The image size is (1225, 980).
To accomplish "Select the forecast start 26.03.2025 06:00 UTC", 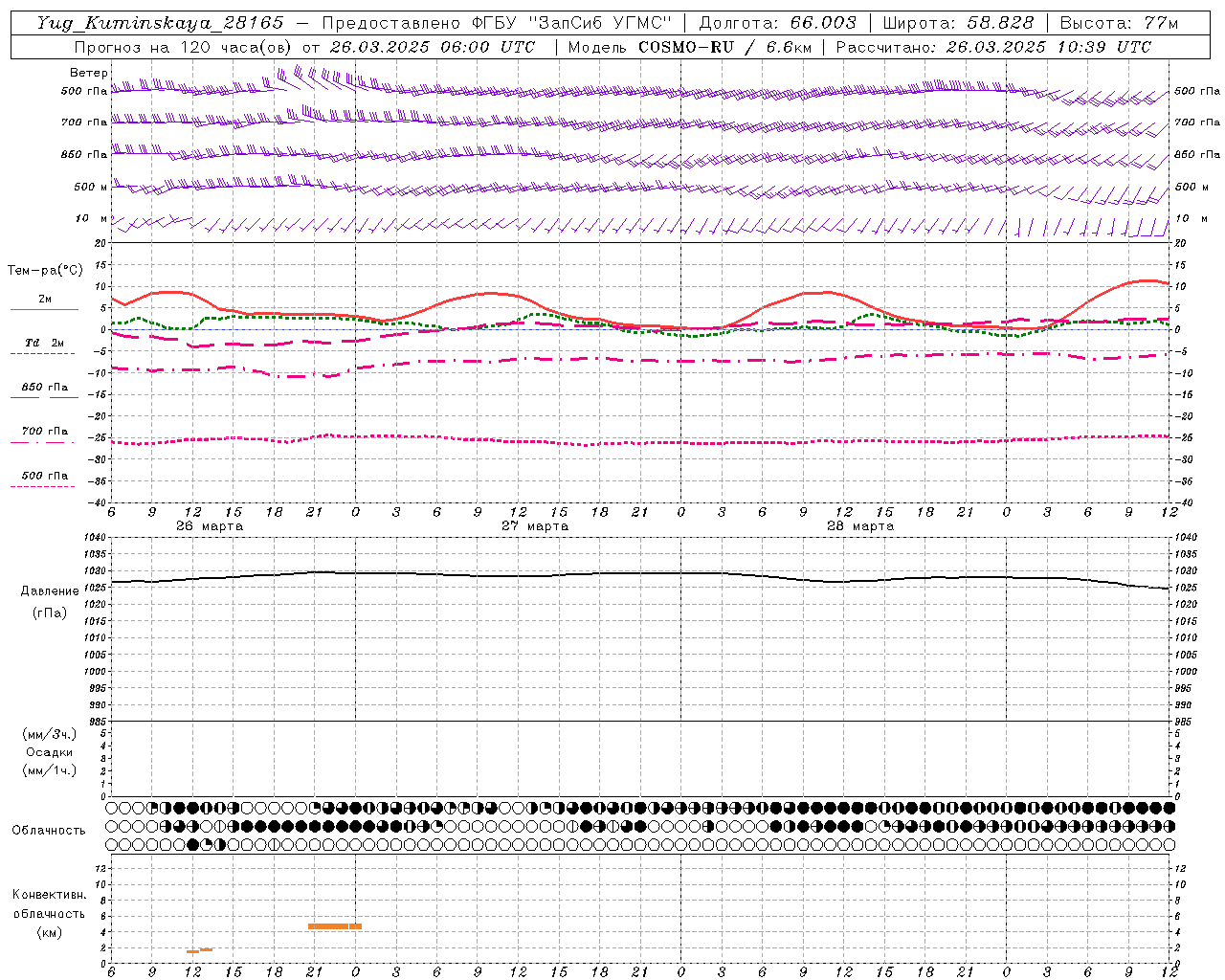I will click(433, 47).
